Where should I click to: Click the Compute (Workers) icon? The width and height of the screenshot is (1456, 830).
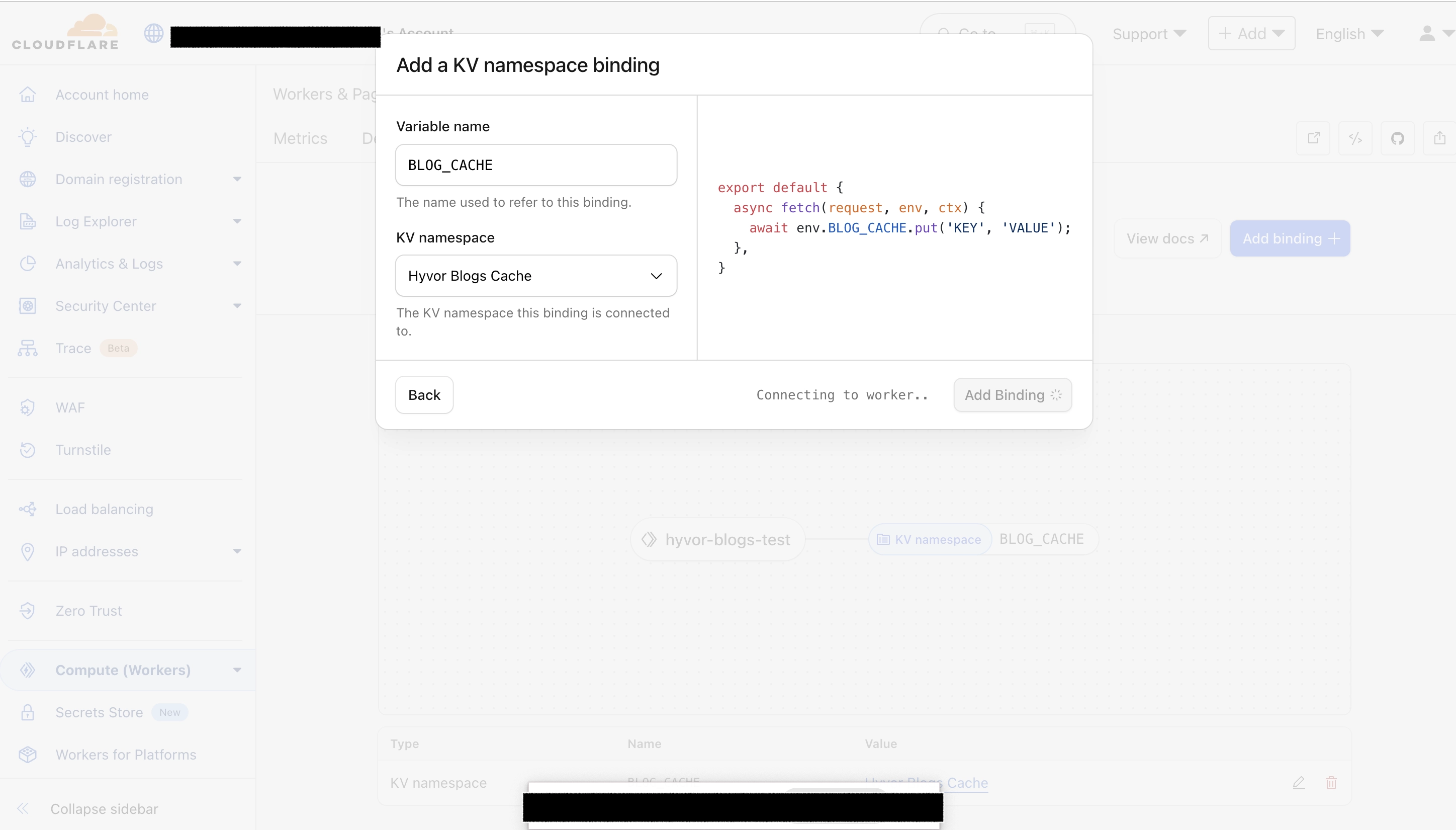[x=27, y=670]
